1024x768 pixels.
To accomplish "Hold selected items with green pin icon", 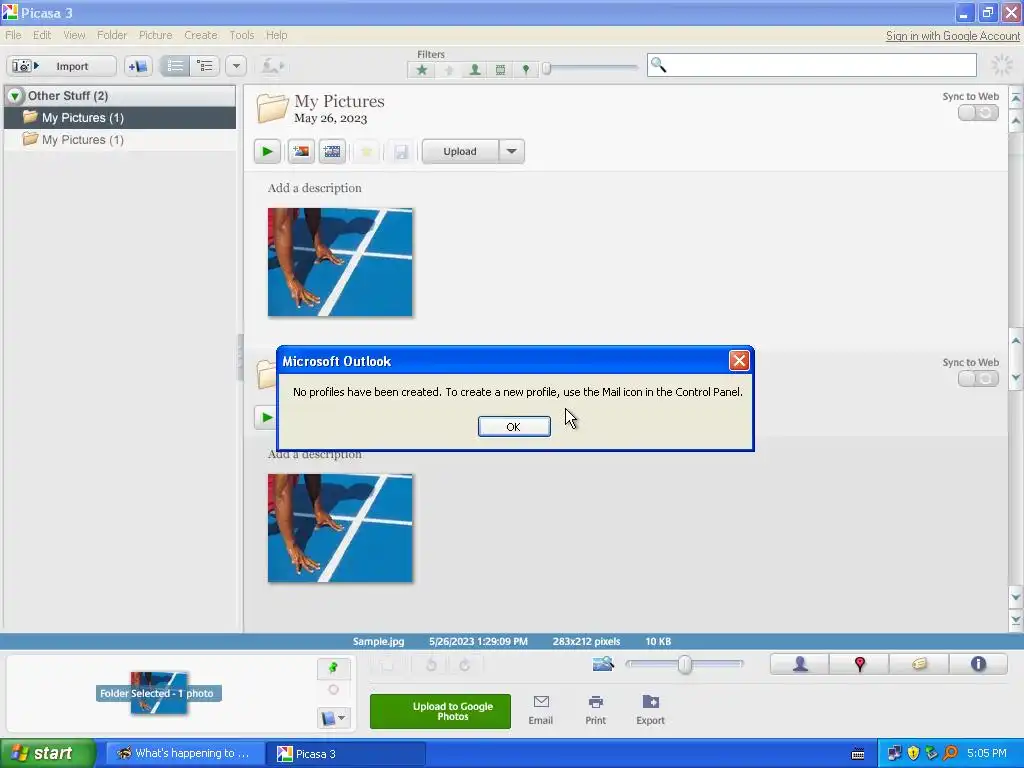I will coord(334,667).
